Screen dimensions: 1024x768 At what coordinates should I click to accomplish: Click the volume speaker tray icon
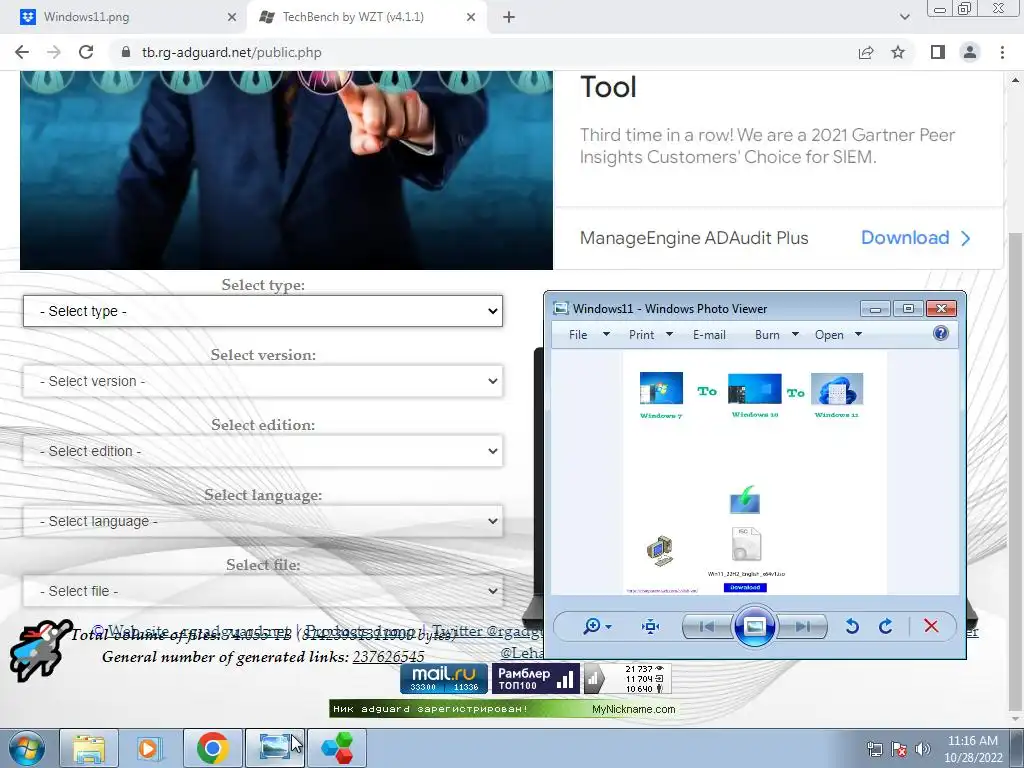[x=923, y=749]
